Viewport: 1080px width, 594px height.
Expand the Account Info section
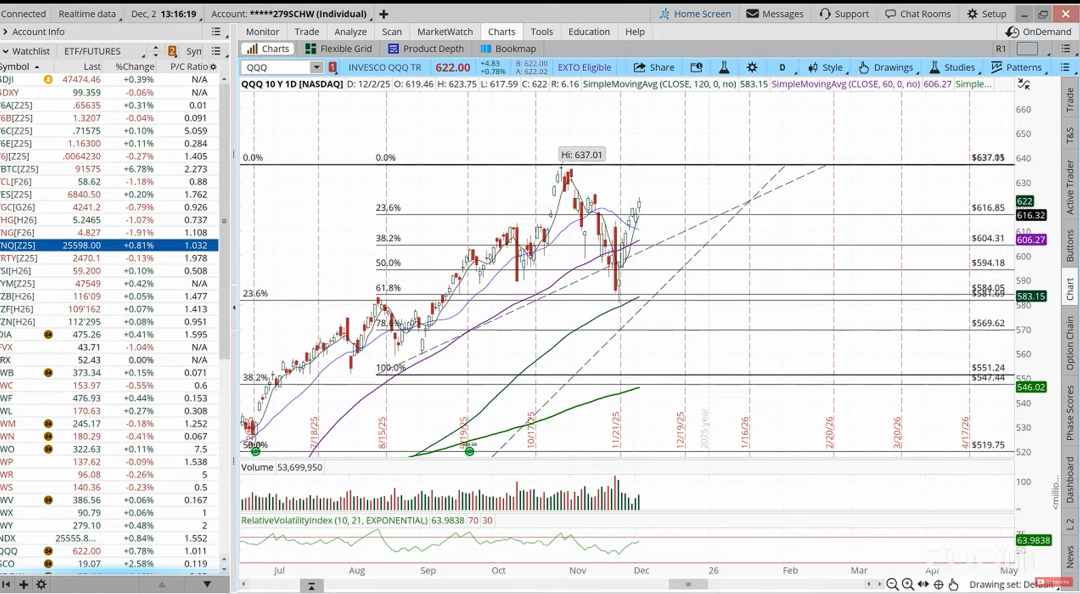[33, 32]
